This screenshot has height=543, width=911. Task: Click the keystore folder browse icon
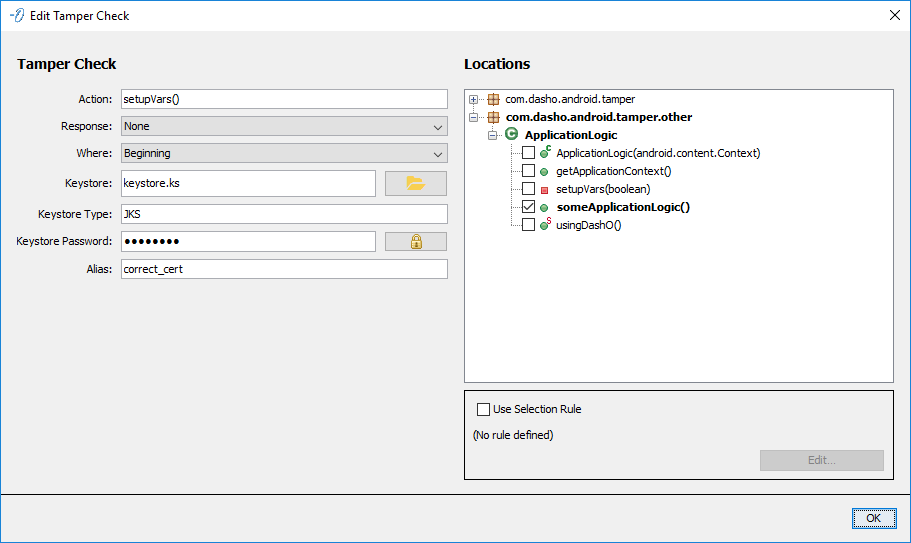click(415, 184)
